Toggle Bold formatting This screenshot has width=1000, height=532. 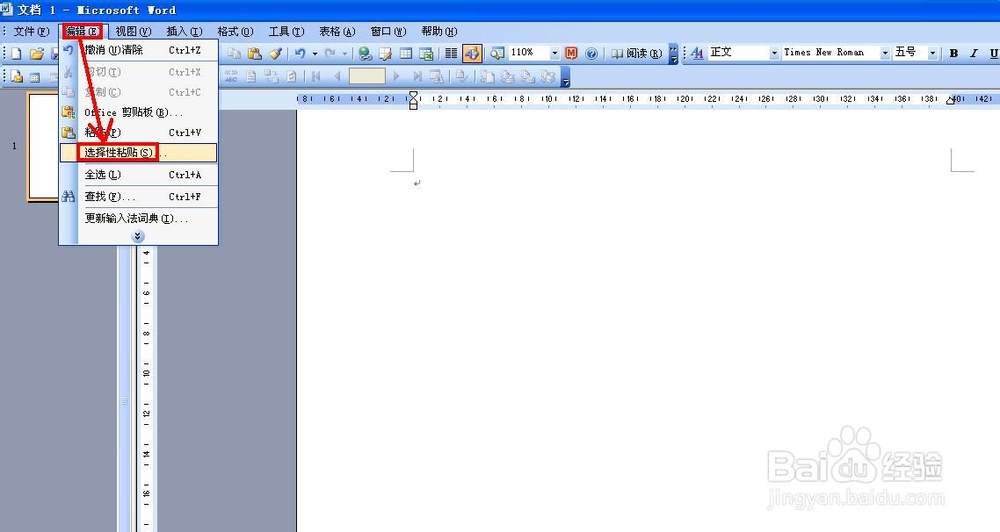[953, 54]
